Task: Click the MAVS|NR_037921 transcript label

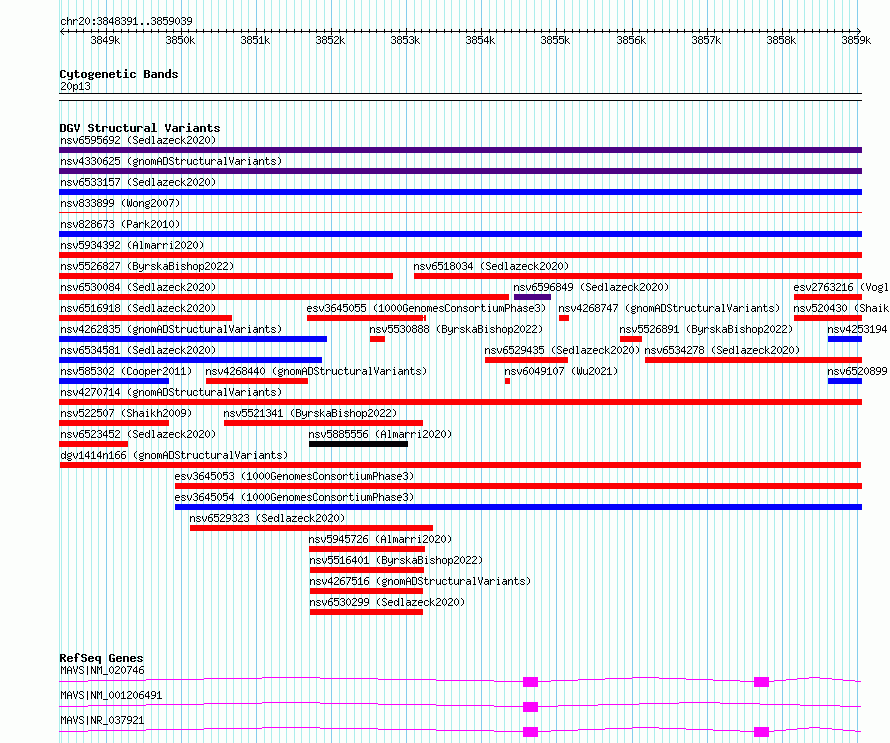Action: click(x=102, y=720)
